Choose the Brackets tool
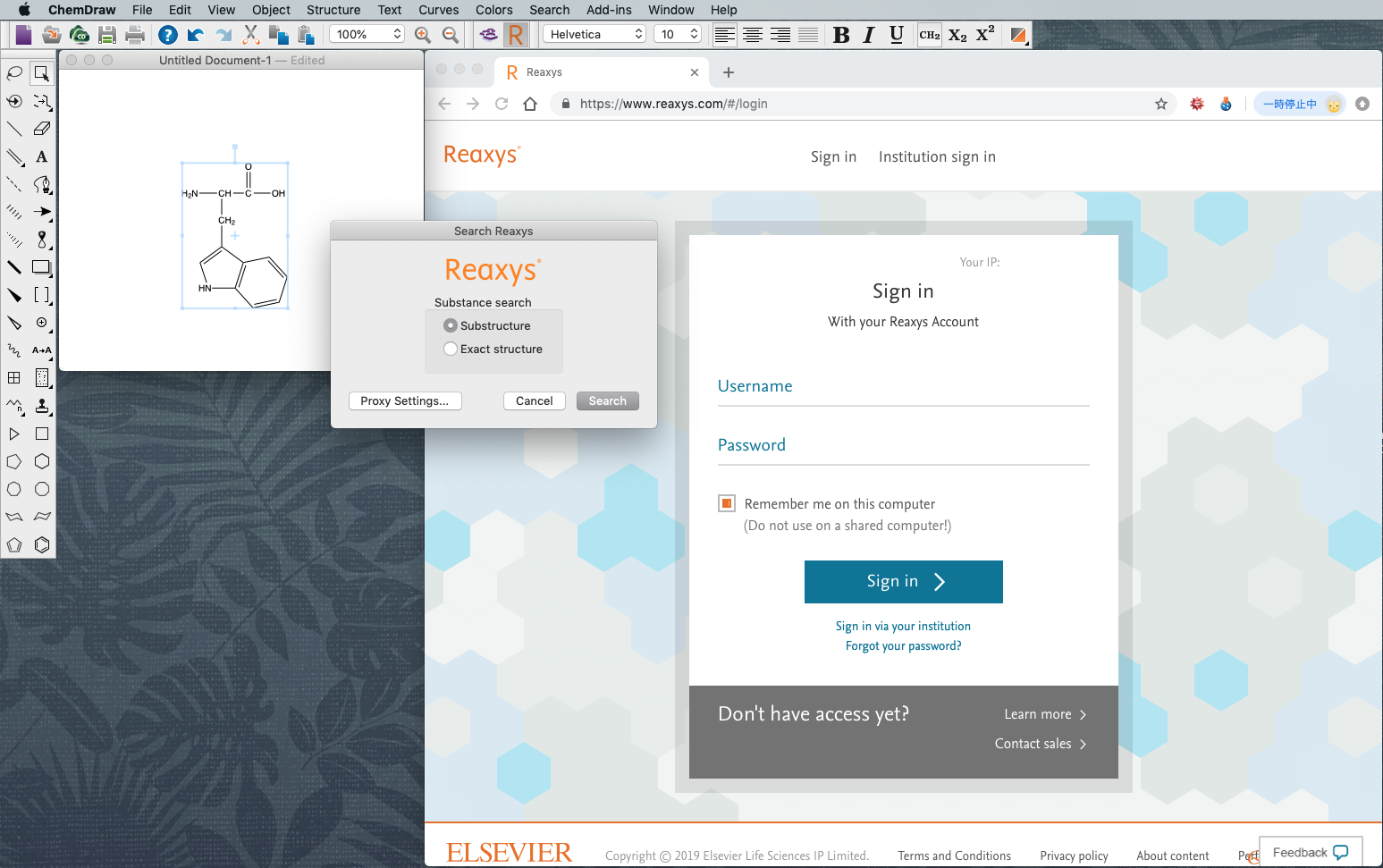The width and height of the screenshot is (1383, 868). coord(41,295)
